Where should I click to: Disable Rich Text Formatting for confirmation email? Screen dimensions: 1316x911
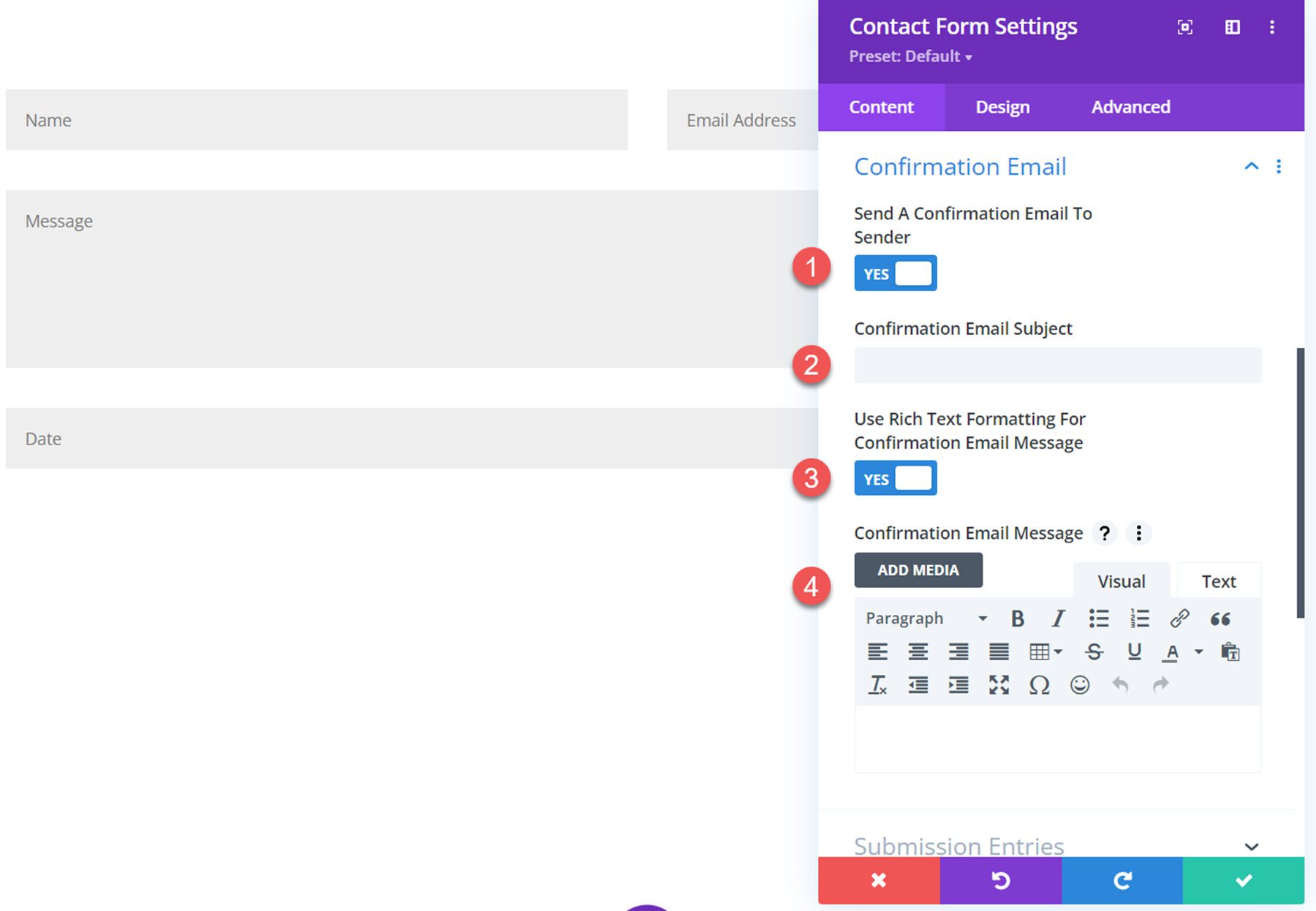pos(896,477)
